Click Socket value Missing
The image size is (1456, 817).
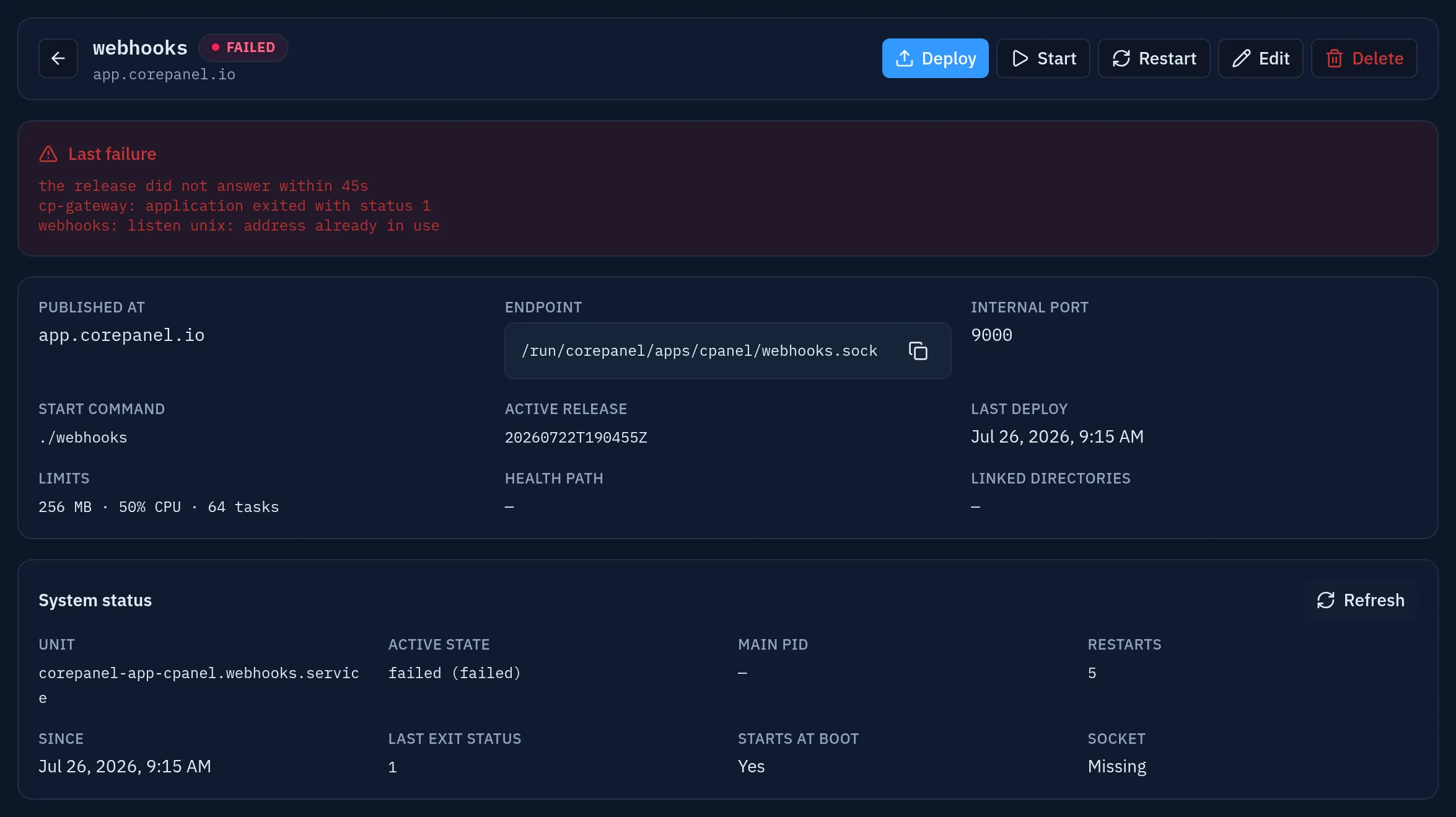point(1116,767)
